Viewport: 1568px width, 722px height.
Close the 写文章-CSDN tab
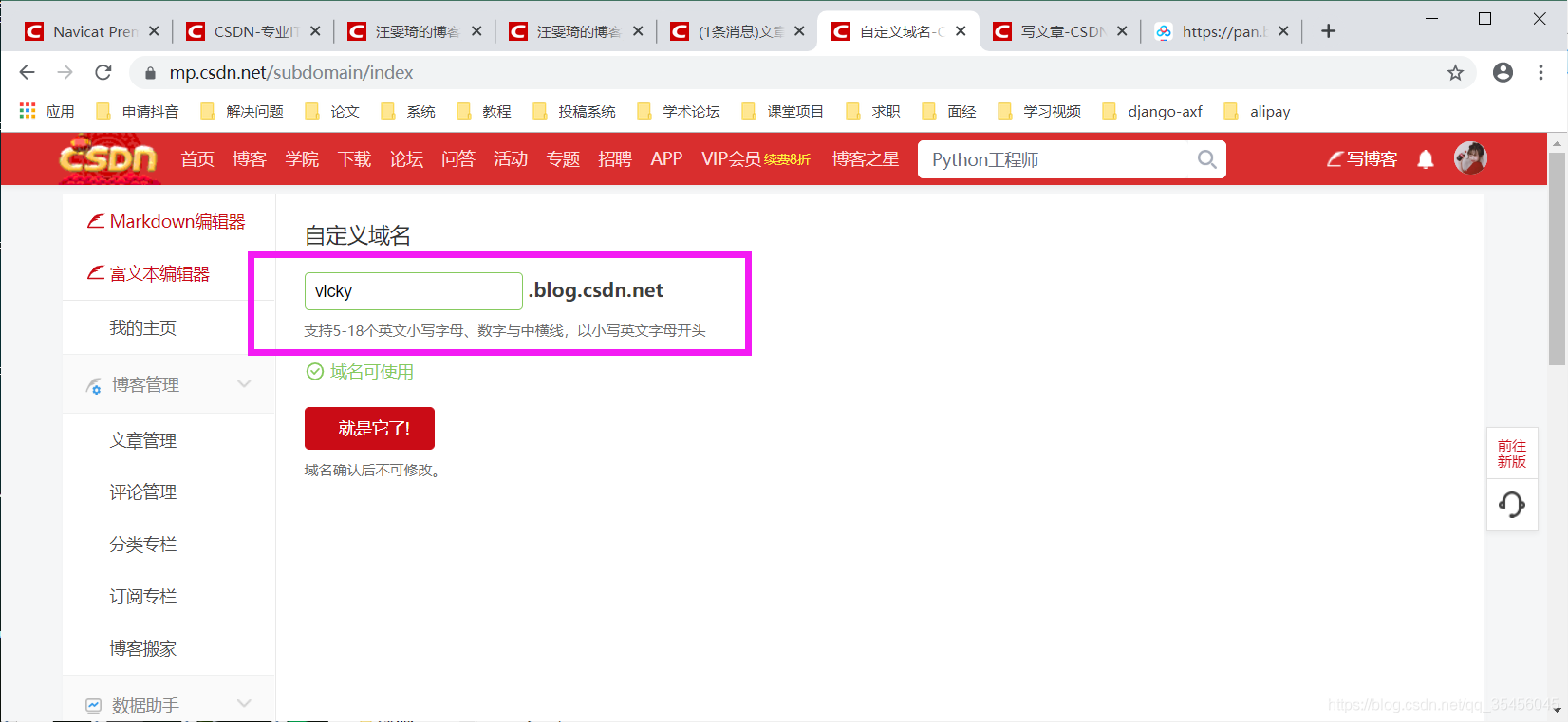coord(1122,31)
